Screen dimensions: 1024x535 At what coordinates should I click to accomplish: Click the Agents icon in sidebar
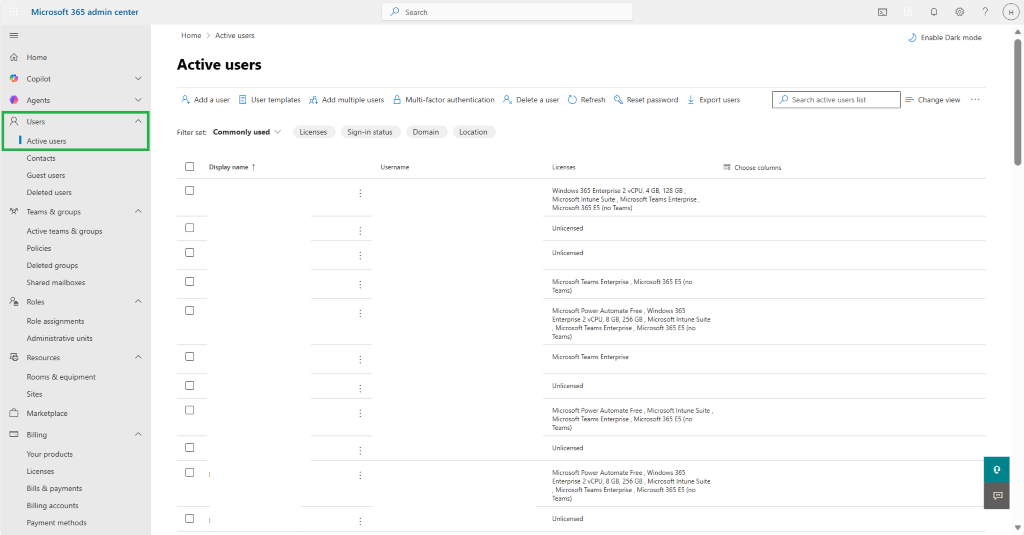point(14,100)
